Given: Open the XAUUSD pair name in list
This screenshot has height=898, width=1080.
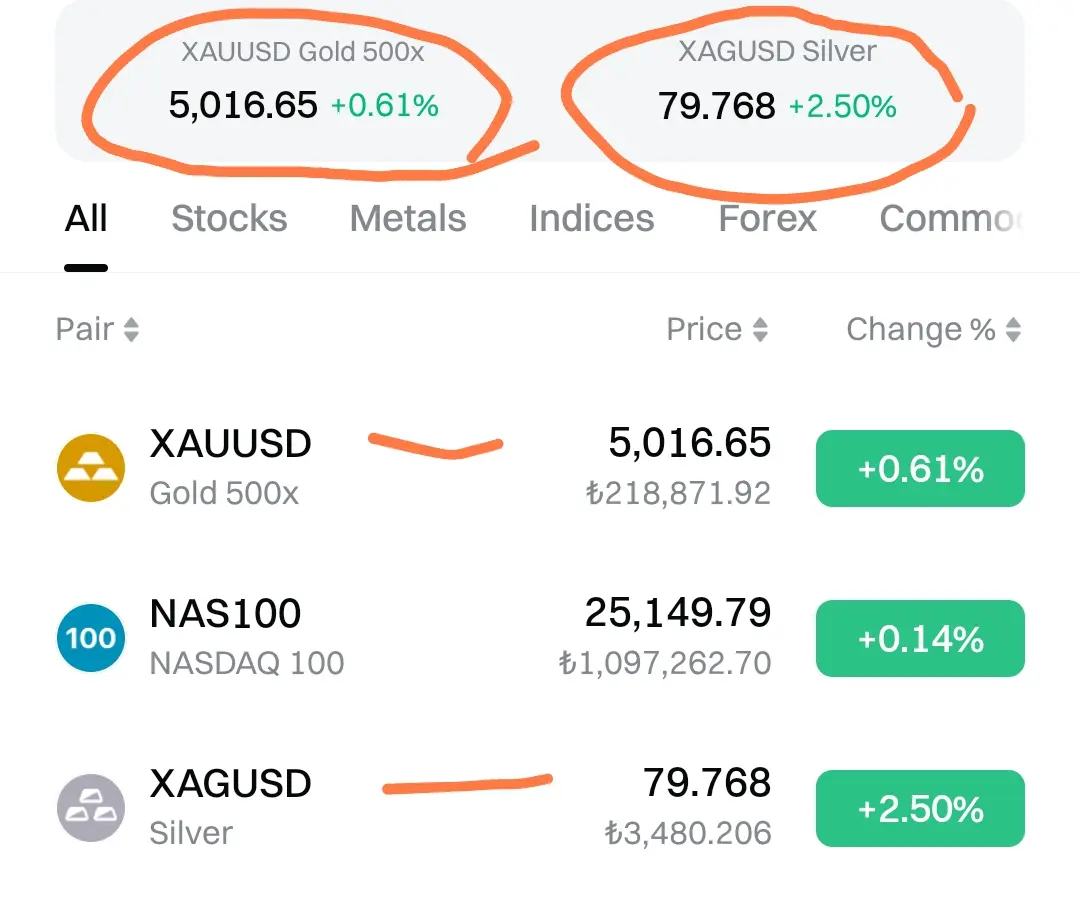Looking at the screenshot, I should [230, 445].
